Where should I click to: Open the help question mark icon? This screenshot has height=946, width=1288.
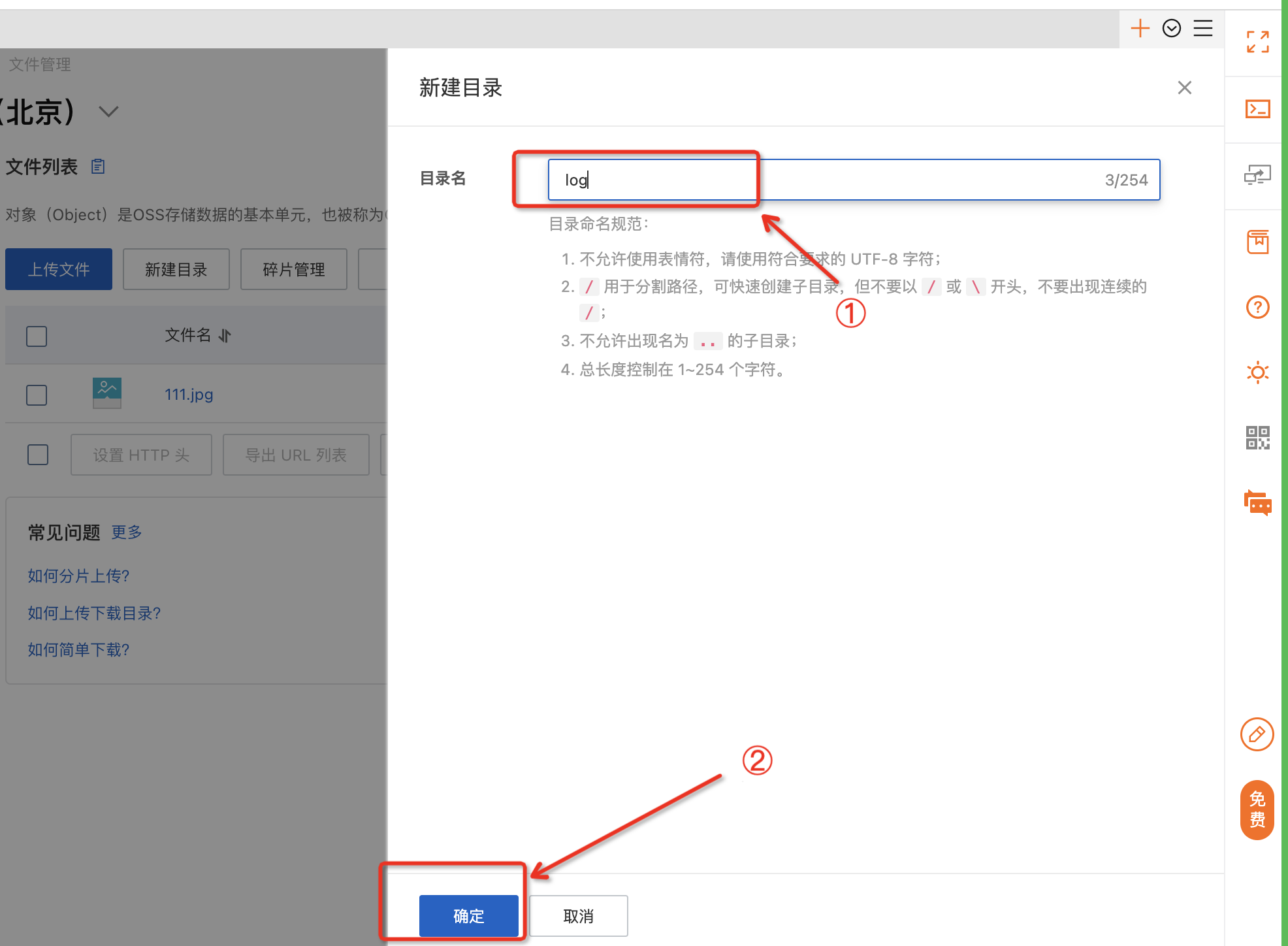pos(1257,307)
